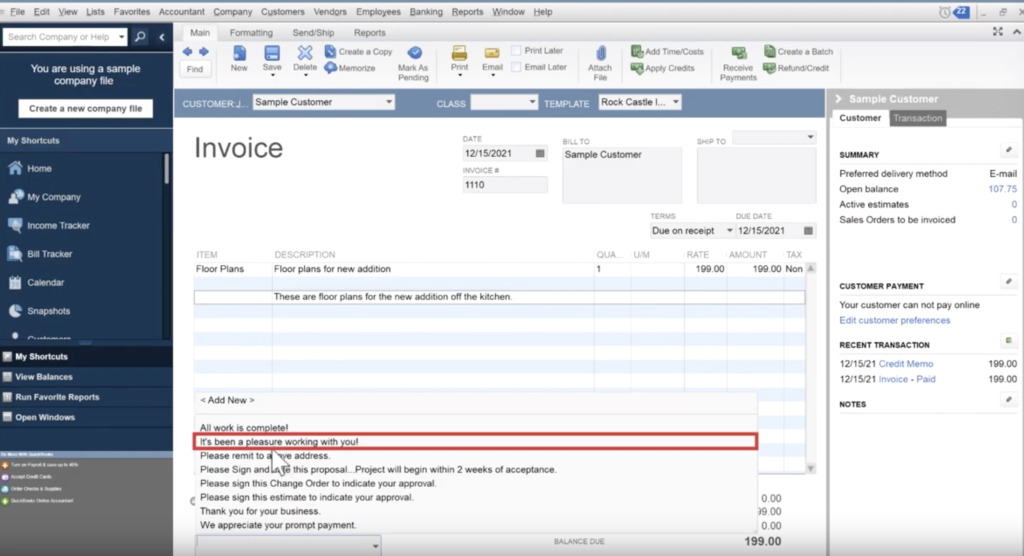Image resolution: width=1024 pixels, height=556 pixels.
Task: Open the invoice DATE calendar picker
Action: [540, 154]
